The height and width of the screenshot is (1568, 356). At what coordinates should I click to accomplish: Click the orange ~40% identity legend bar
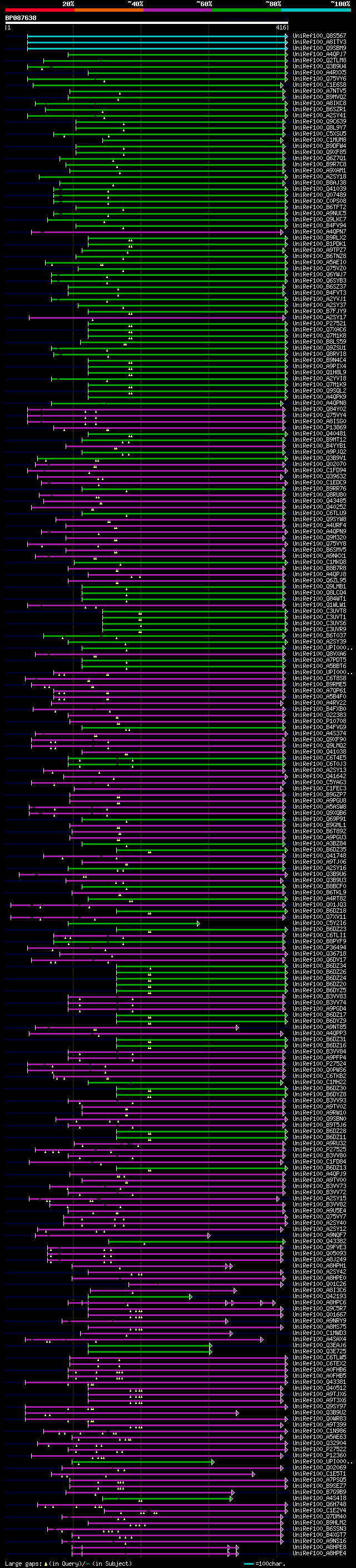pyautogui.click(x=109, y=10)
